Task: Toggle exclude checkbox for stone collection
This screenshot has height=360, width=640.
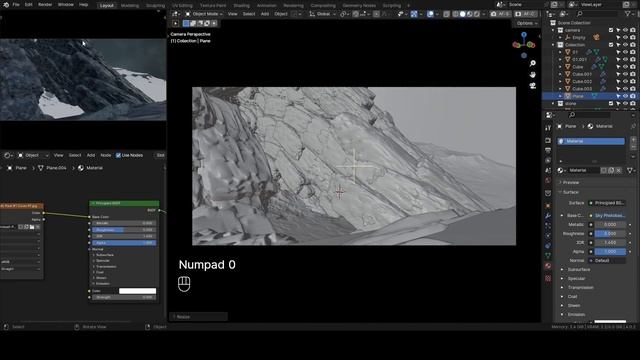Action: pos(611,104)
